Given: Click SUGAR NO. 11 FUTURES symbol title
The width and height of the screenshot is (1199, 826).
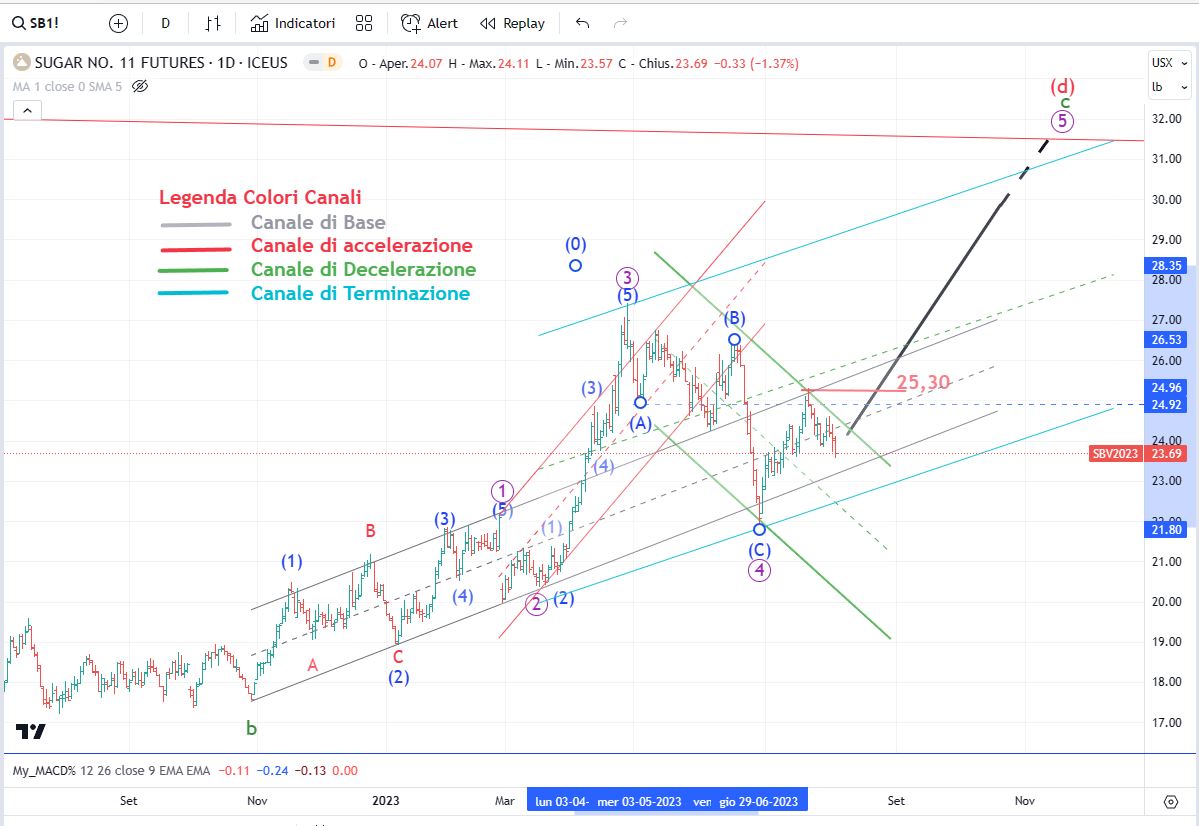Looking at the screenshot, I should click(161, 63).
